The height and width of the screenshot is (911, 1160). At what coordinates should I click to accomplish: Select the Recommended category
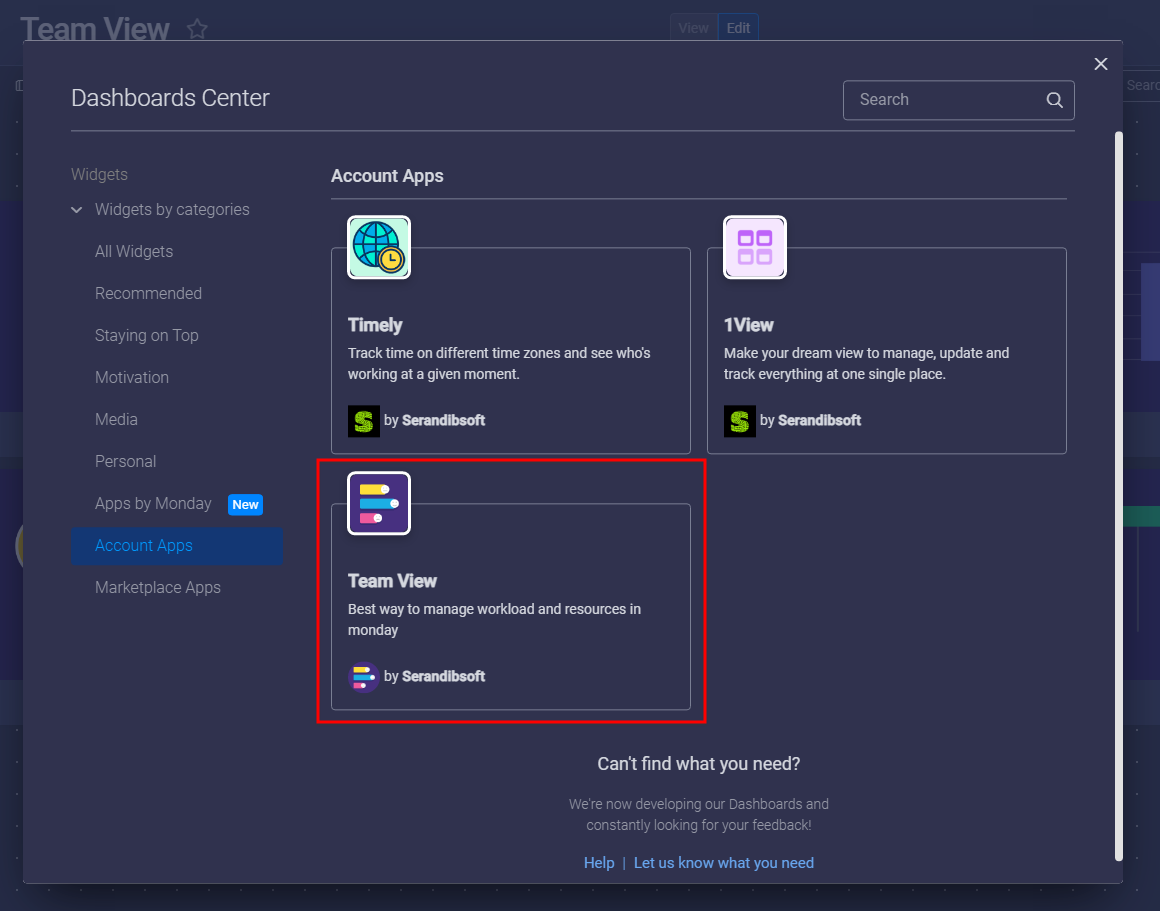(x=149, y=294)
